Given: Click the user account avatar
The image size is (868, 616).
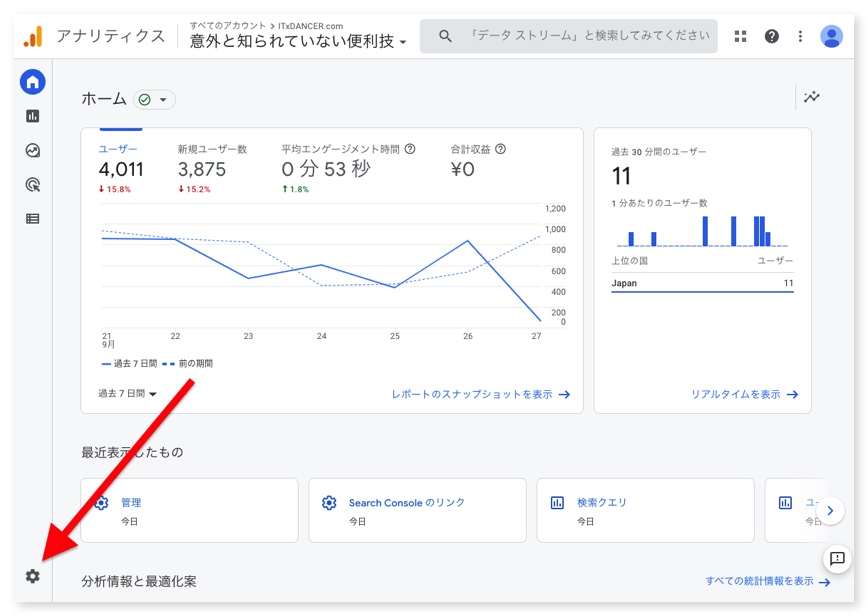Looking at the screenshot, I should 831,36.
